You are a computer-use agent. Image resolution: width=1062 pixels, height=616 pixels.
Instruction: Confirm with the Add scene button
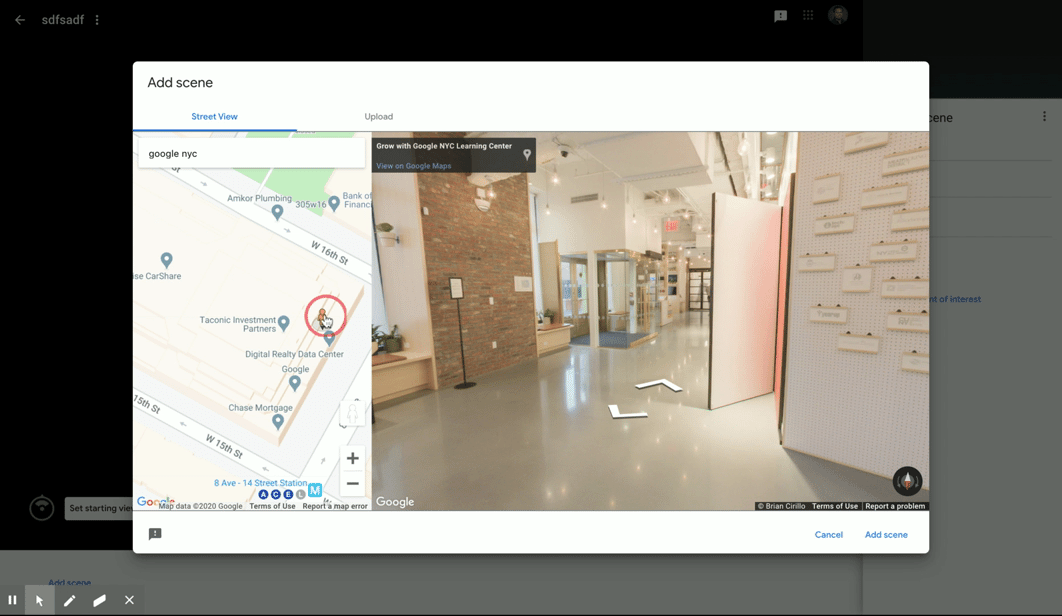coord(886,535)
